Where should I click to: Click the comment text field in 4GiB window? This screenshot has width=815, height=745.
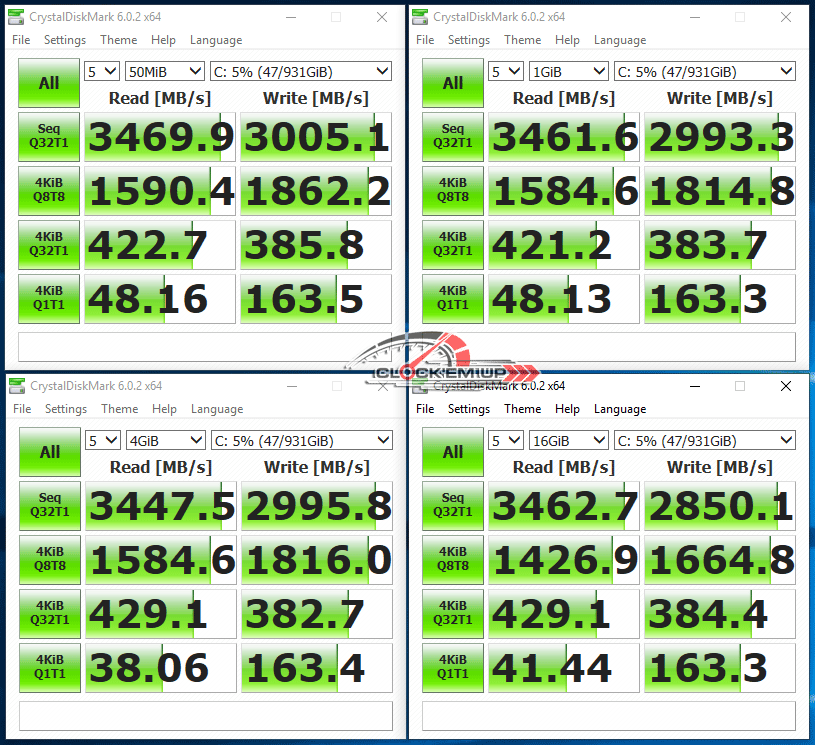pyautogui.click(x=203, y=715)
